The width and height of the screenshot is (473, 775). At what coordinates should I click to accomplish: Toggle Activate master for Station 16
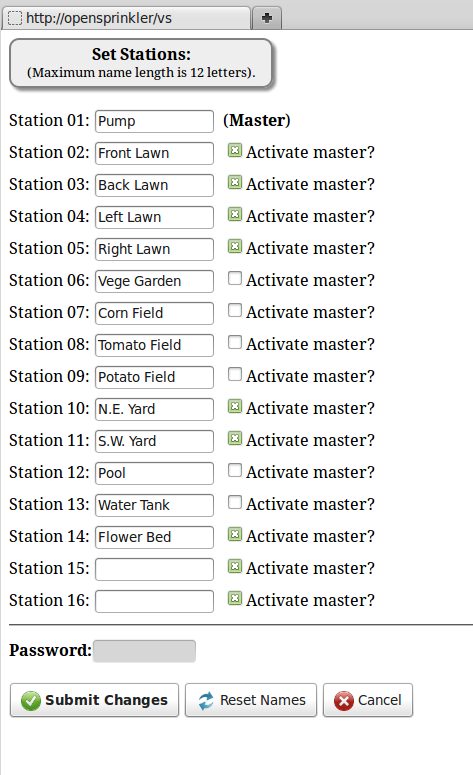(235, 598)
